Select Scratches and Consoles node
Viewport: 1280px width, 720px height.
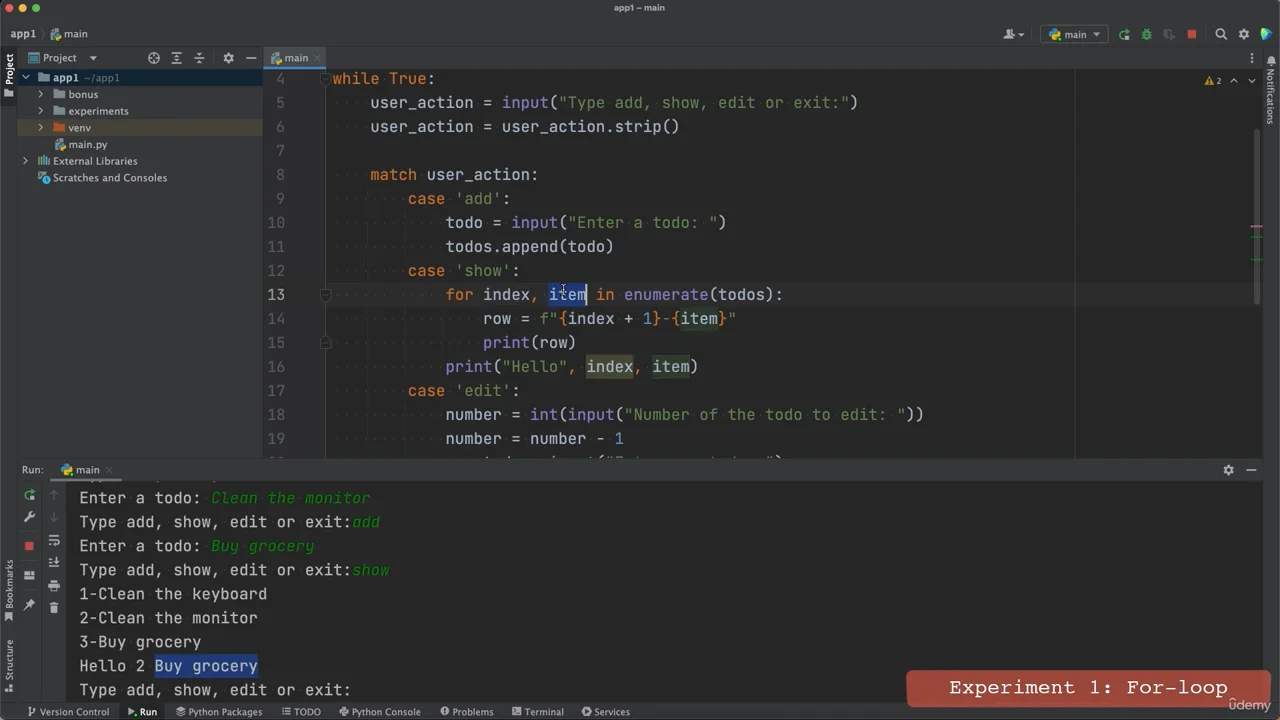pyautogui.click(x=103, y=178)
